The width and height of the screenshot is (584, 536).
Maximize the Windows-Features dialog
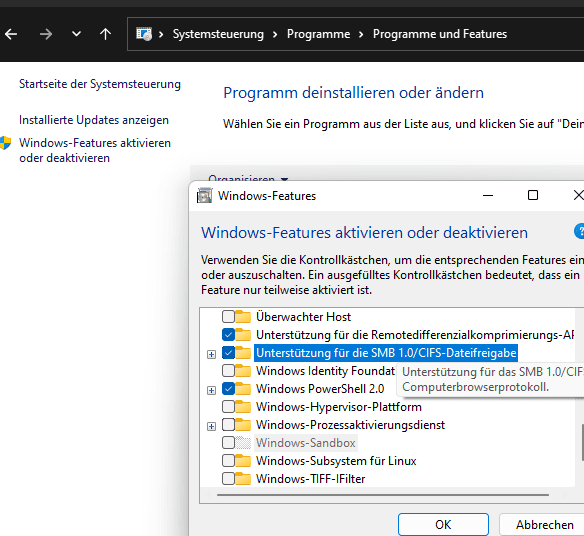(533, 195)
